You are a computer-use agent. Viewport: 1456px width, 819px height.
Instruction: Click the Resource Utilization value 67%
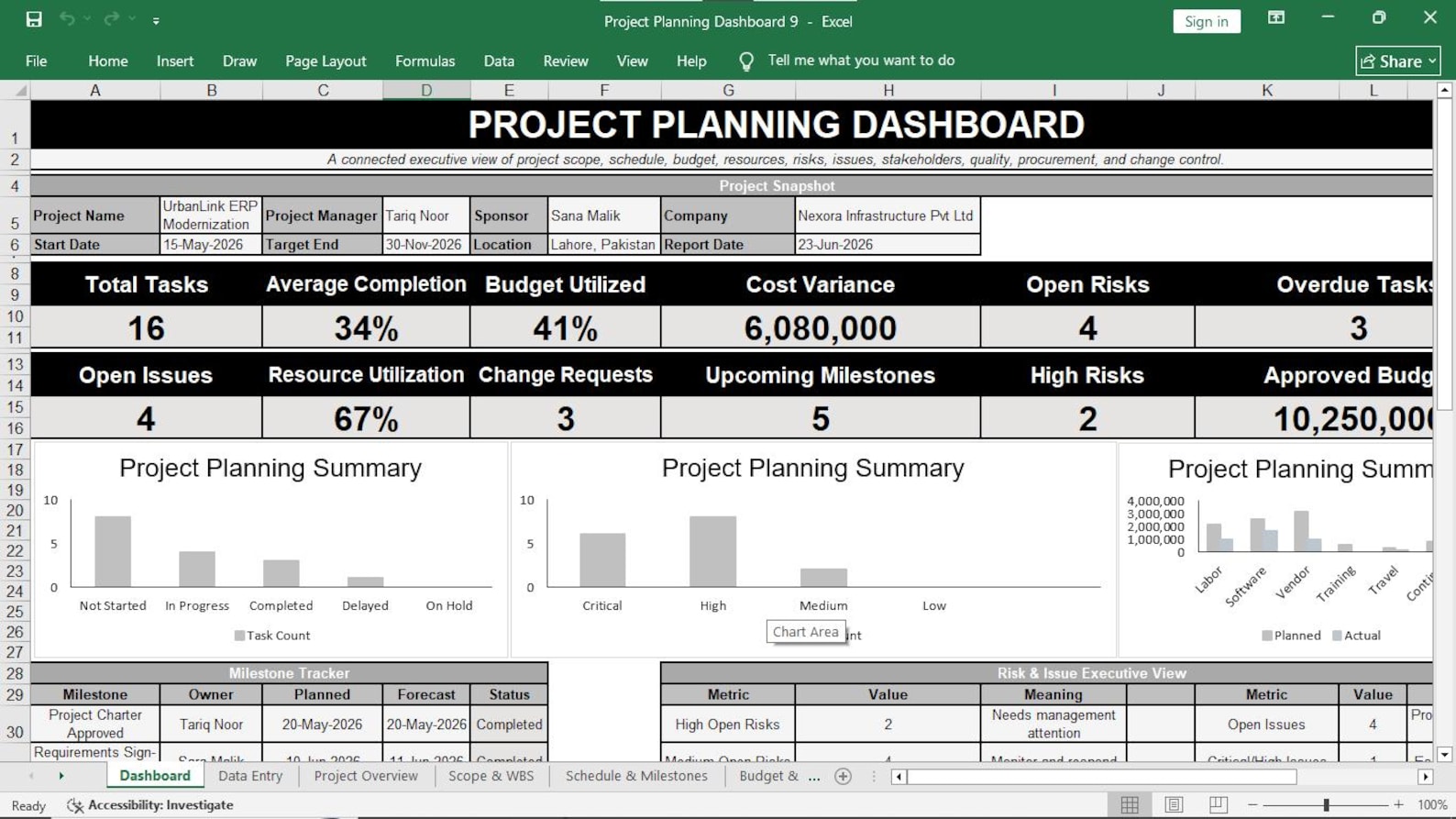pos(366,418)
